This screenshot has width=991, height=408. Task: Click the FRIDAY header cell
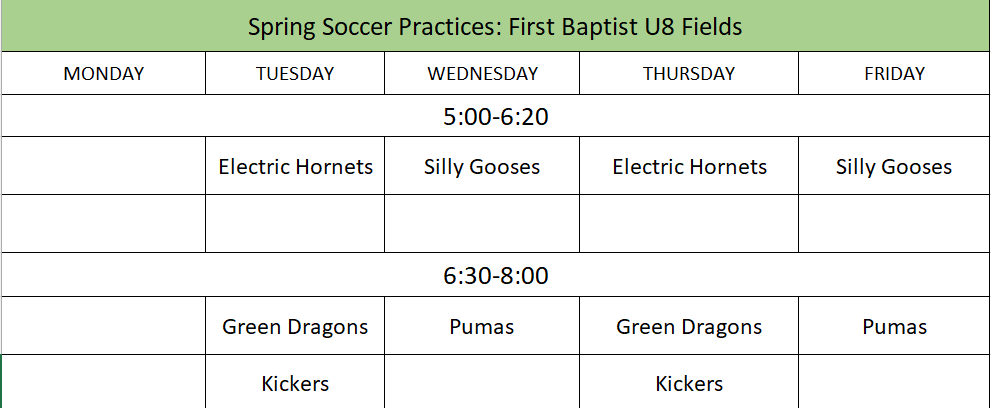click(x=894, y=74)
